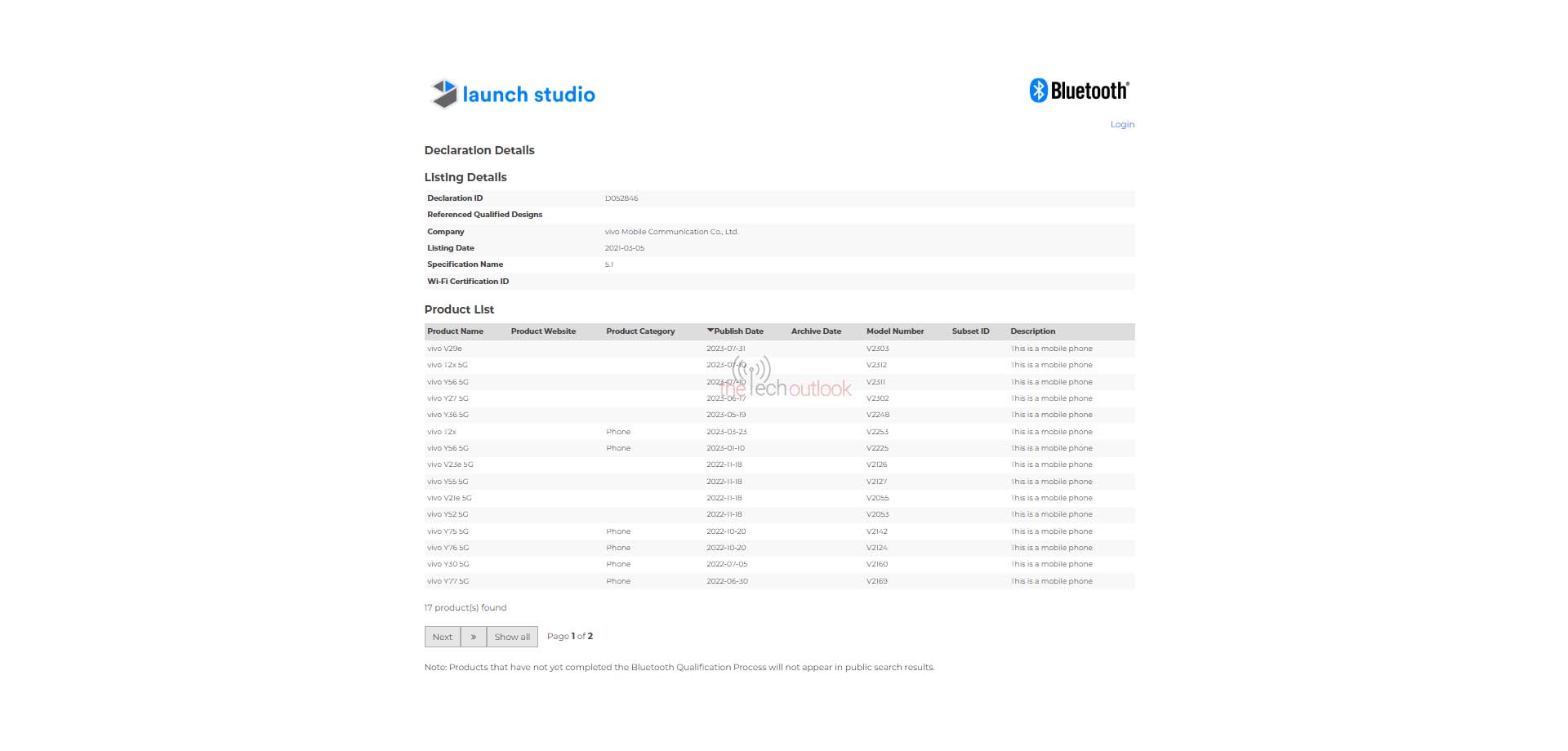Click model number V2311

click(875, 382)
